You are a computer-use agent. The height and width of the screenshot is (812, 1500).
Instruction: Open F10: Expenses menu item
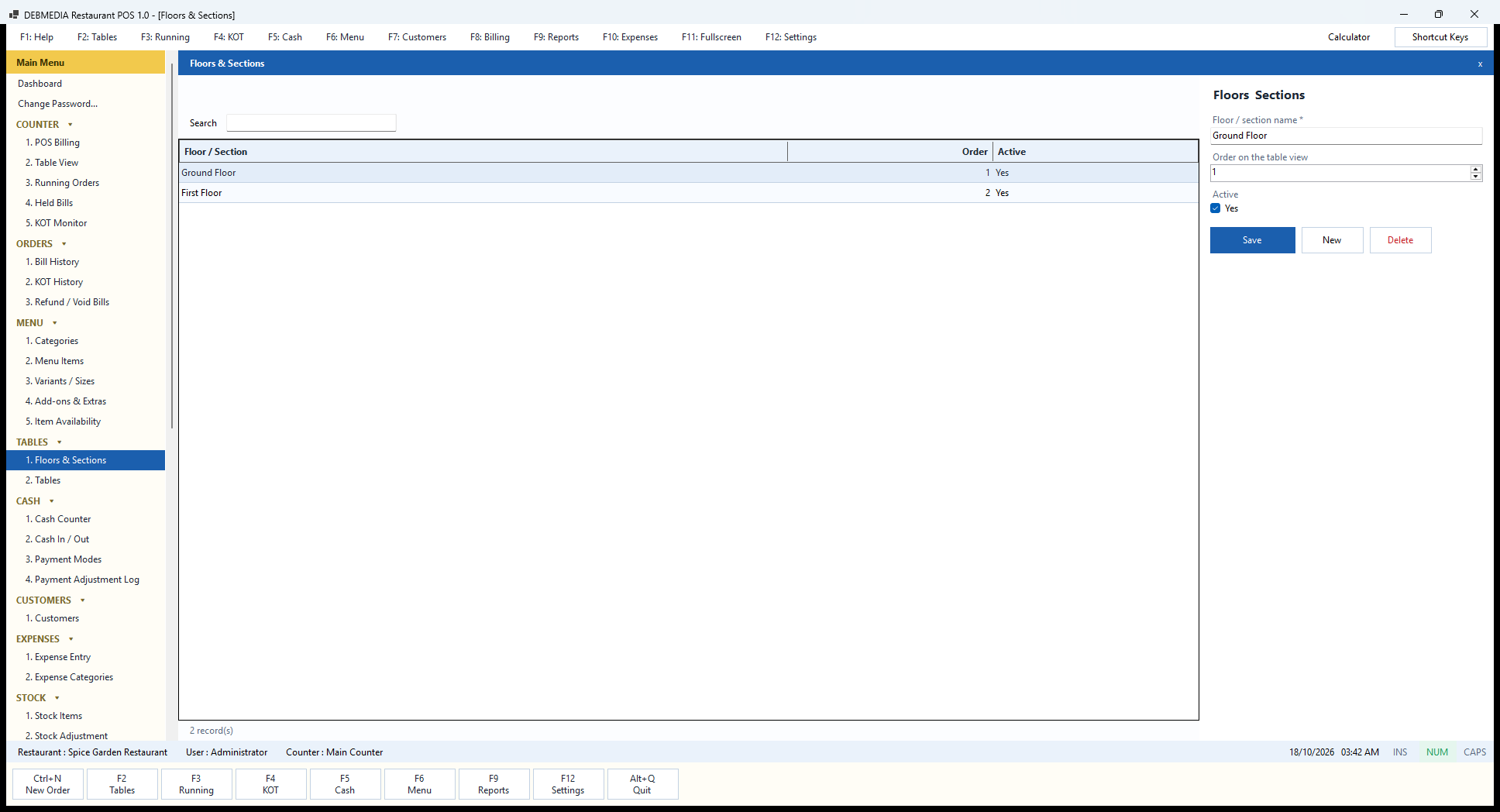click(x=630, y=37)
